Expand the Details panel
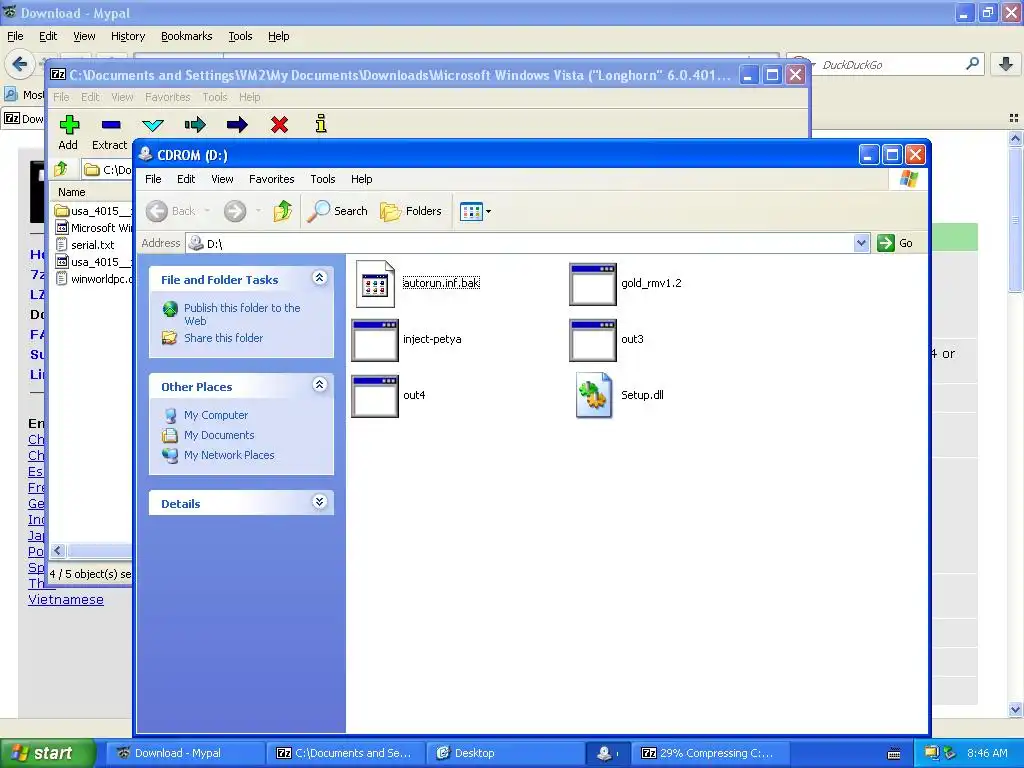 coord(319,502)
